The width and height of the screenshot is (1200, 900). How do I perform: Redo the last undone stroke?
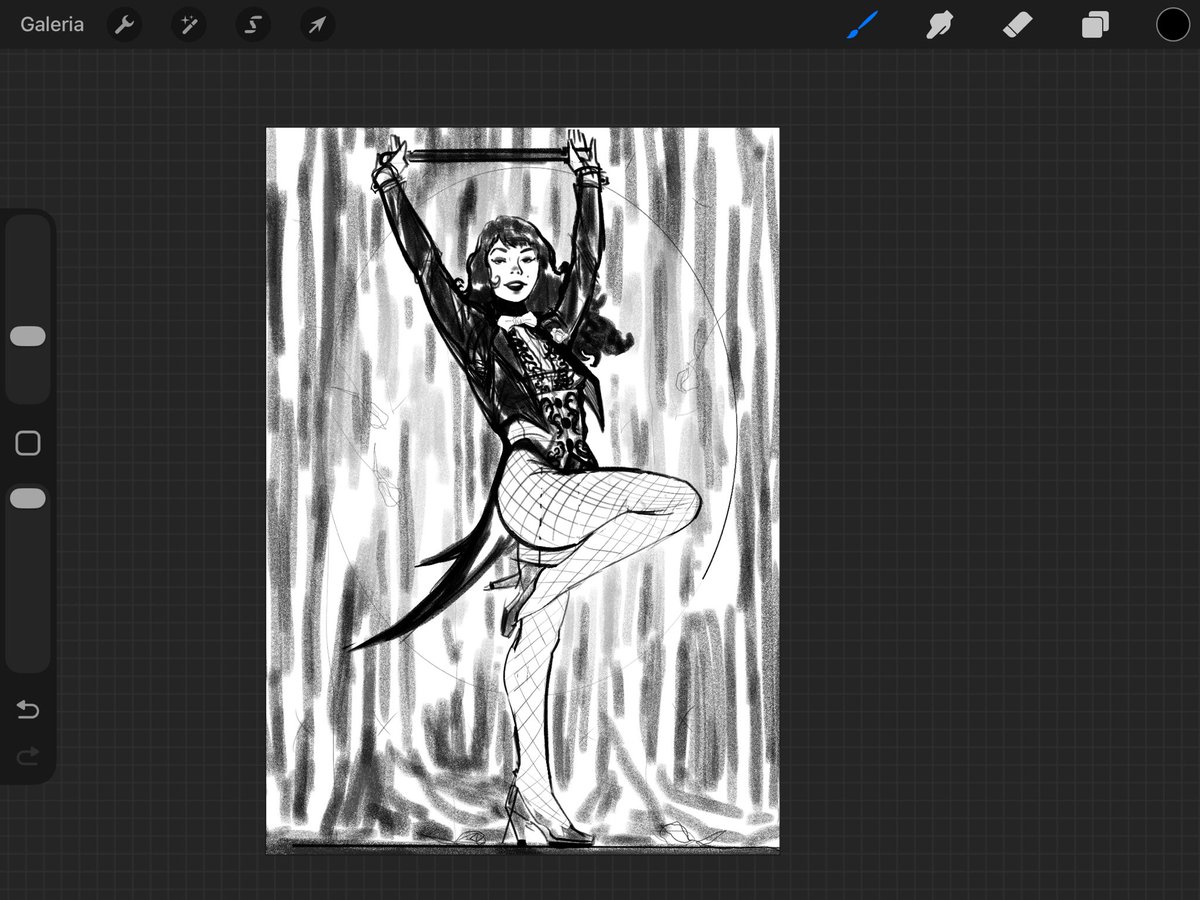tap(28, 756)
